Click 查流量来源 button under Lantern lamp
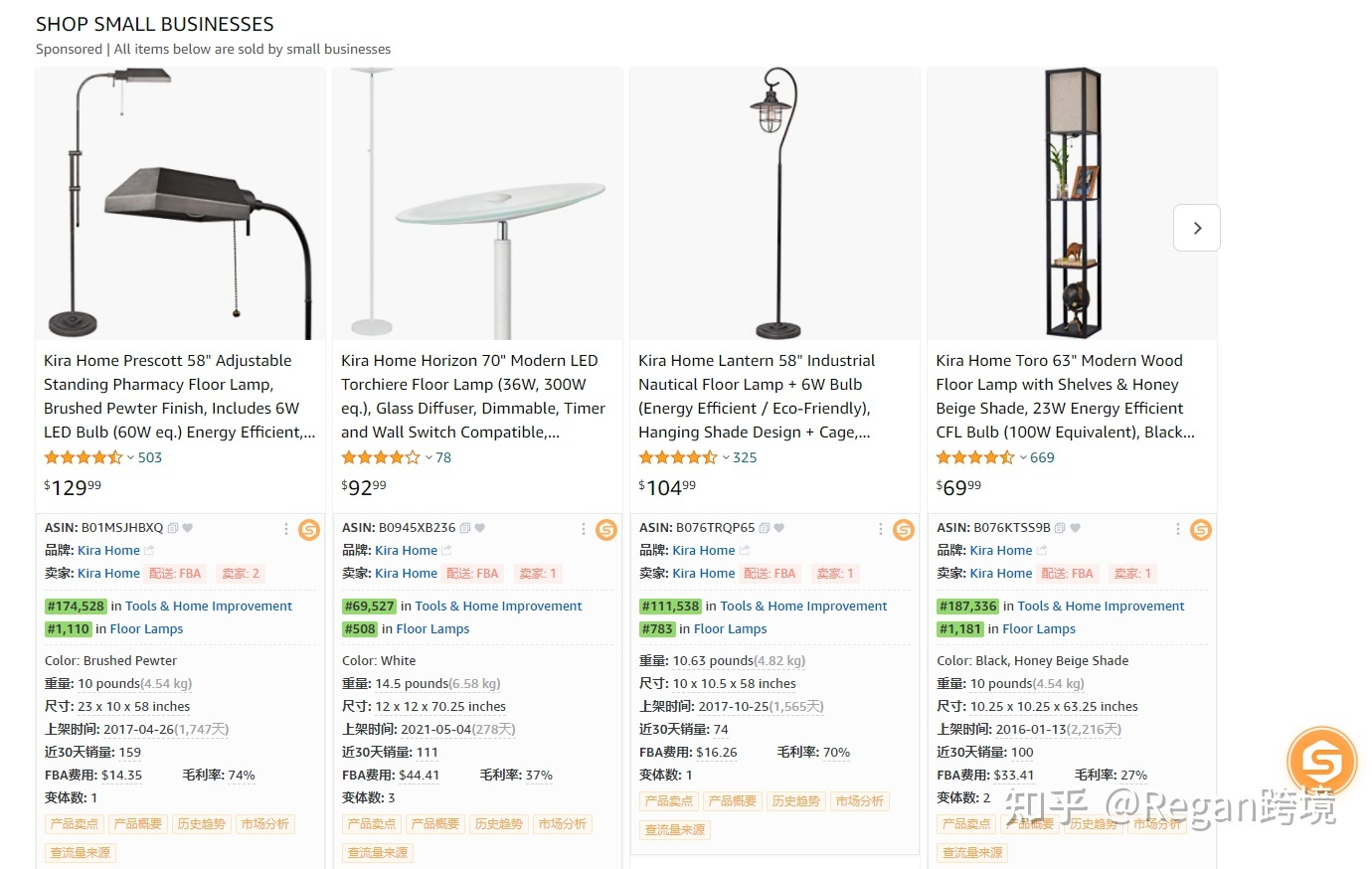 click(x=675, y=830)
